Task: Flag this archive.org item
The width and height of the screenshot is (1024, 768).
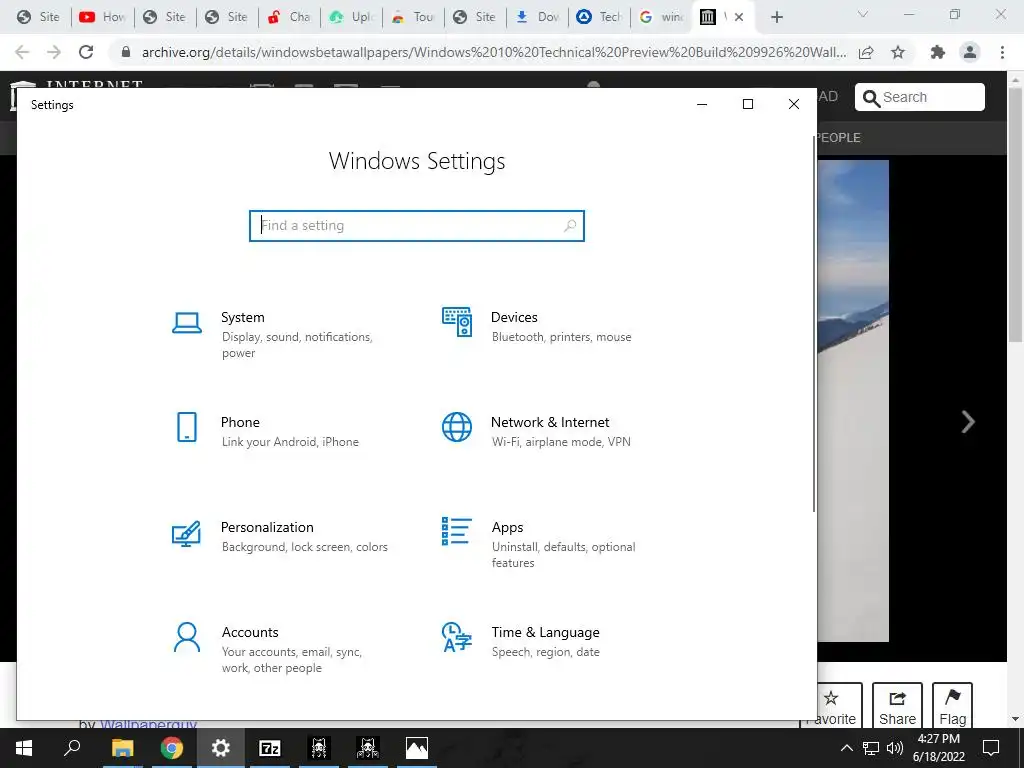Action: tap(952, 707)
